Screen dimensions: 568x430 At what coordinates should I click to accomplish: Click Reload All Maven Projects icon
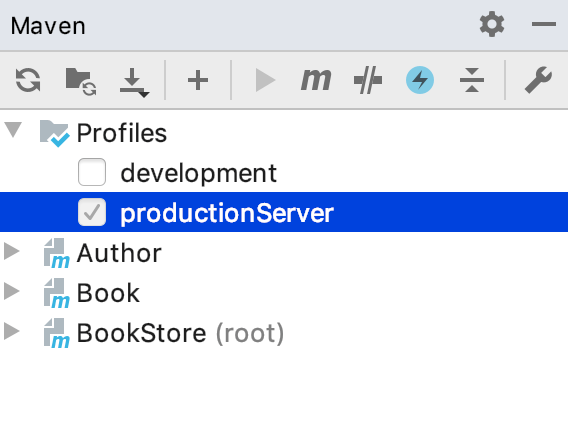pos(28,80)
